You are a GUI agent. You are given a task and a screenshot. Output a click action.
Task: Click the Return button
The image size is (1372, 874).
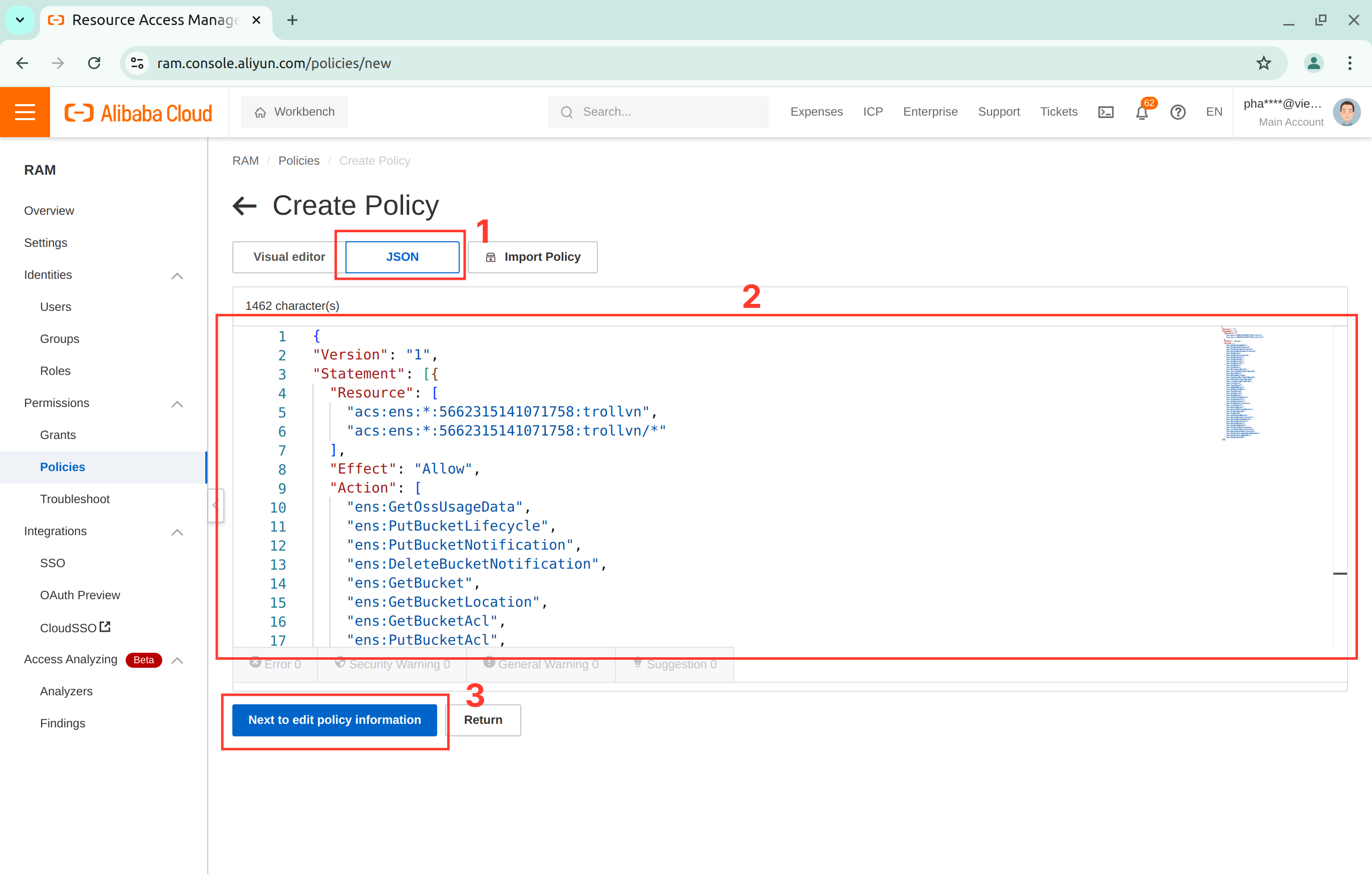pos(483,720)
